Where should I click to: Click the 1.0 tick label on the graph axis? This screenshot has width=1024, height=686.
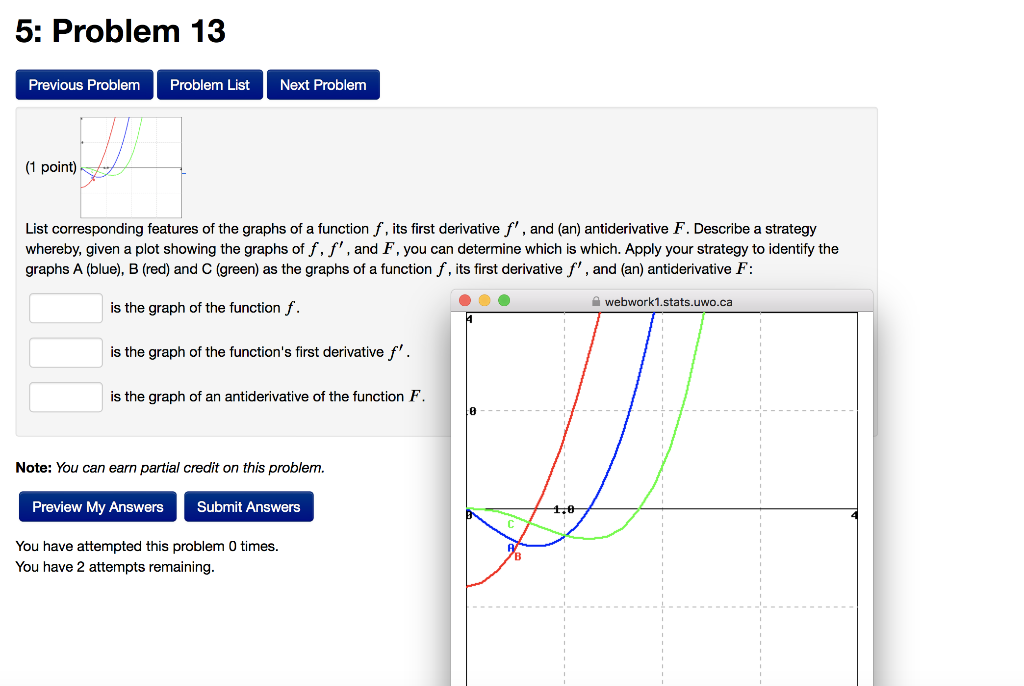(x=564, y=509)
